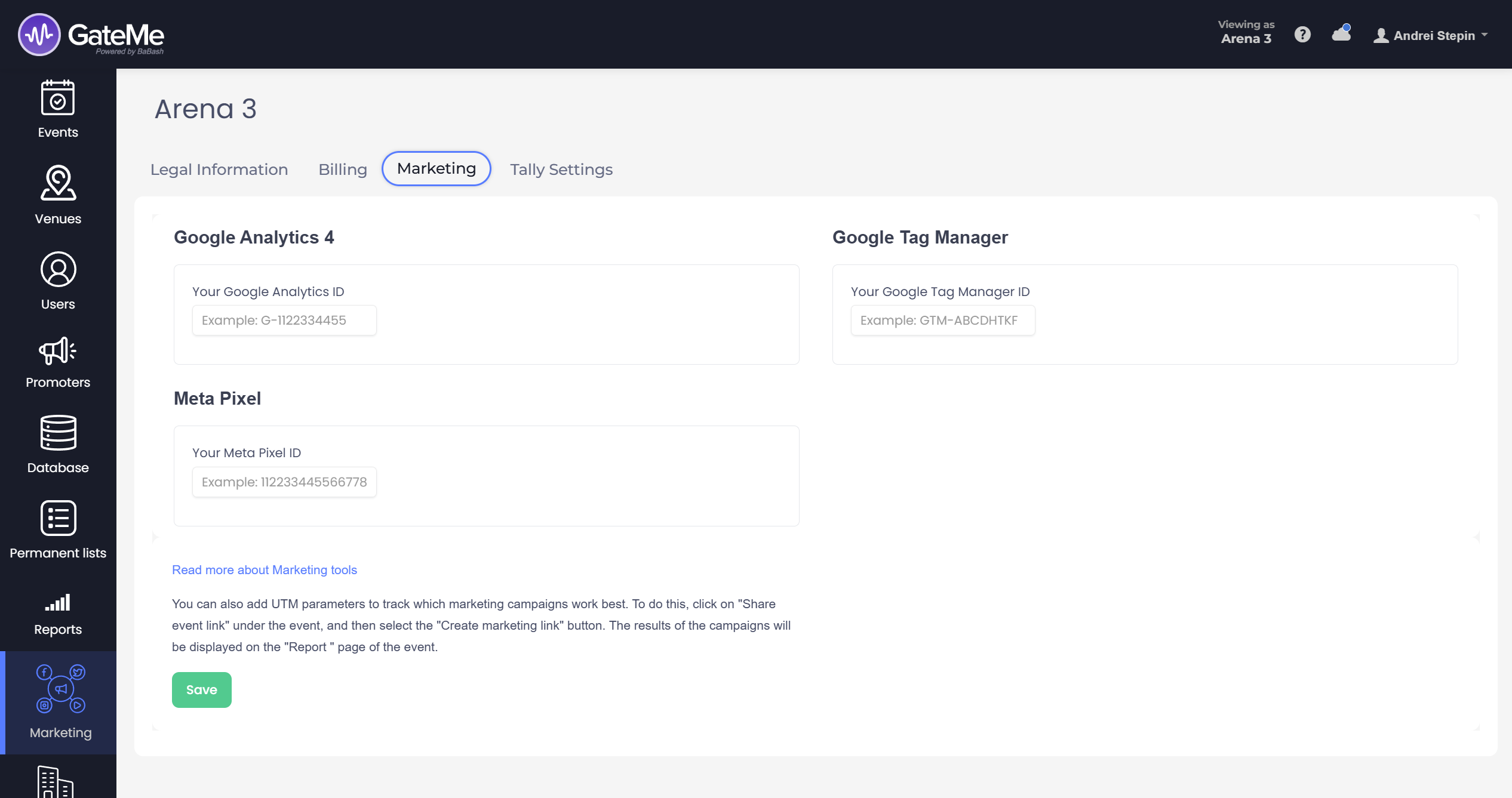The height and width of the screenshot is (798, 1512).
Task: Open Reports bar chart icon
Action: [x=58, y=603]
